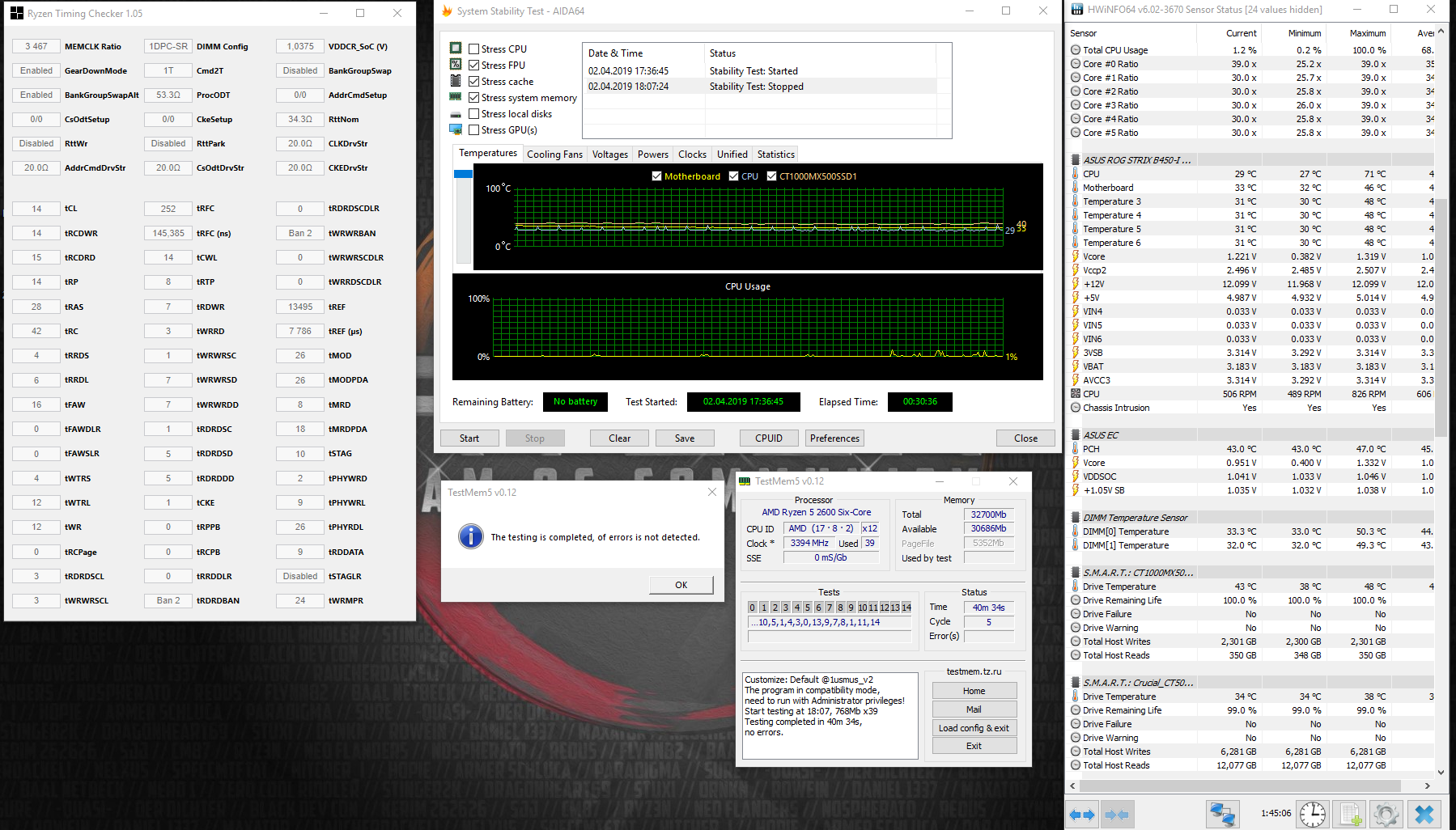The height and width of the screenshot is (830, 1456).
Task: Confirm the TestMem5 dialog with OK
Action: tap(681, 585)
